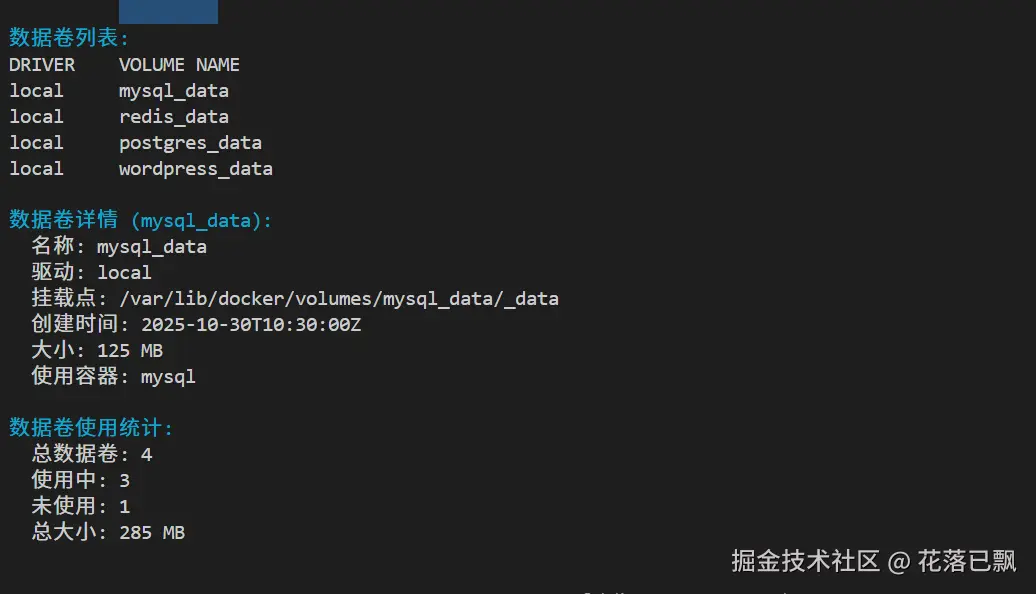1036x594 pixels.
Task: Click redis_data in the volume list
Action: tap(173, 117)
